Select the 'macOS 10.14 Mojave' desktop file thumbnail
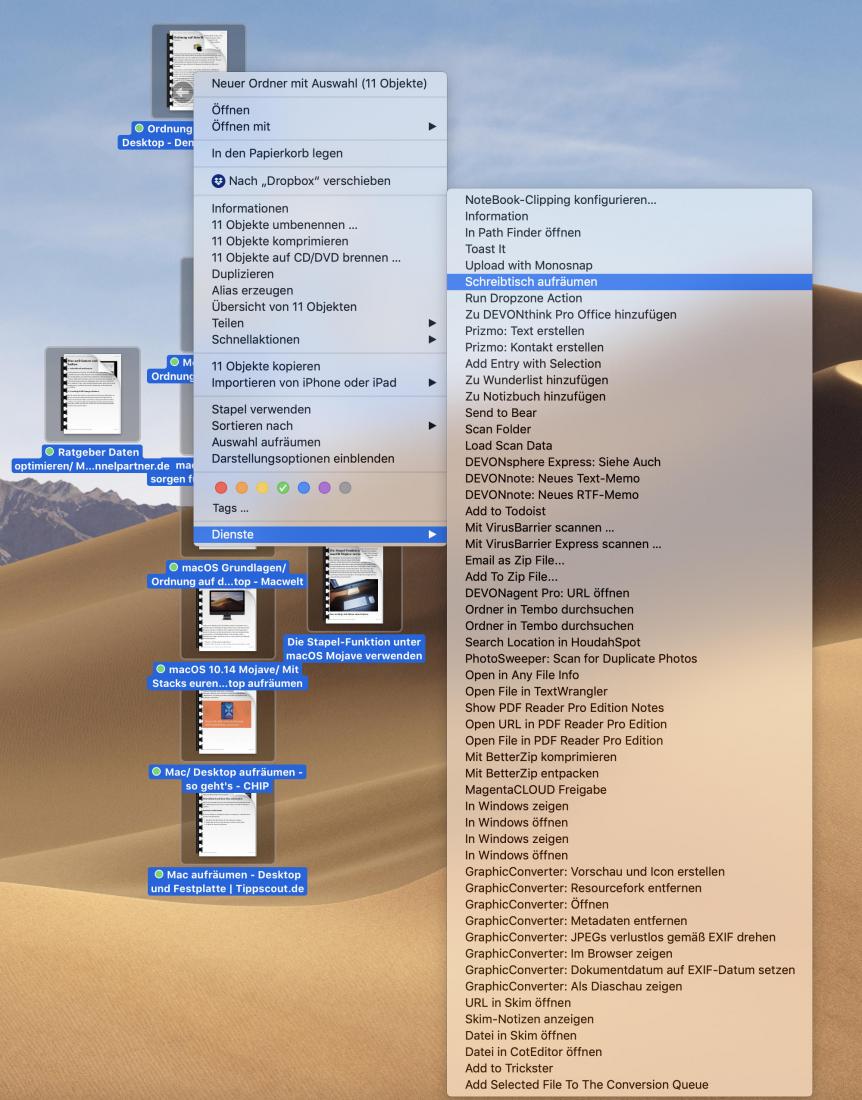The image size is (862, 1100). point(227,620)
